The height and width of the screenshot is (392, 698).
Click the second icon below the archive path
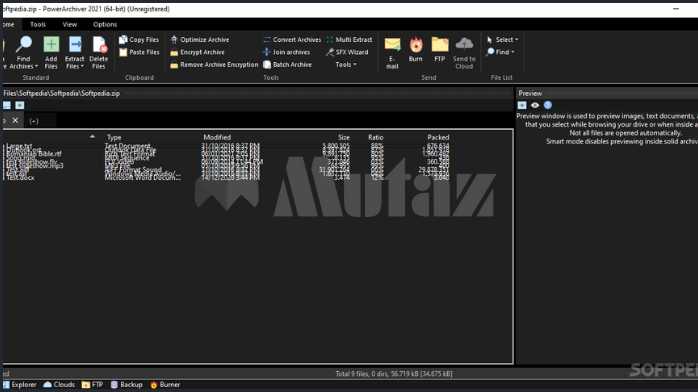tap(20, 105)
